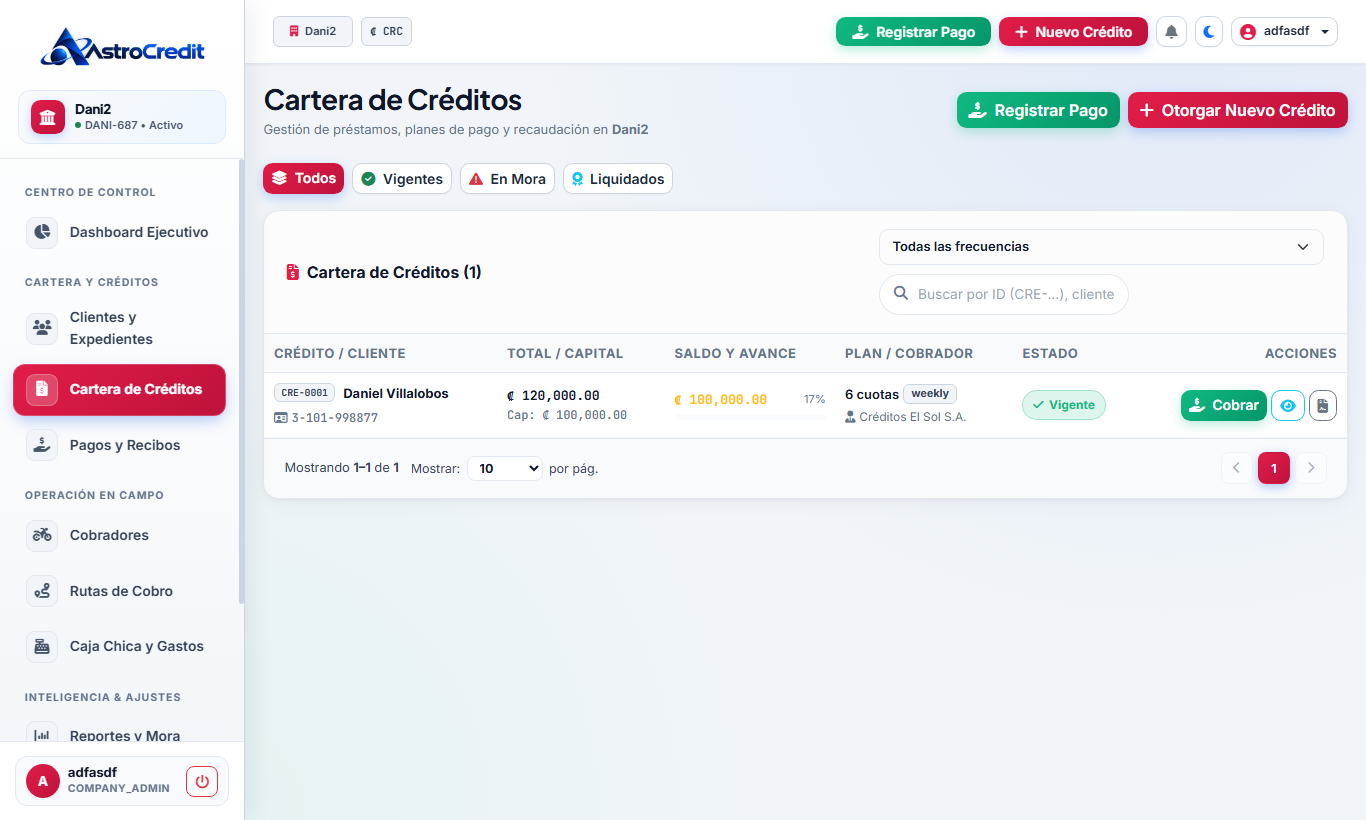Click the adfasdf avatar in the sidebar footer
This screenshot has height=820, width=1366.
[x=43, y=781]
